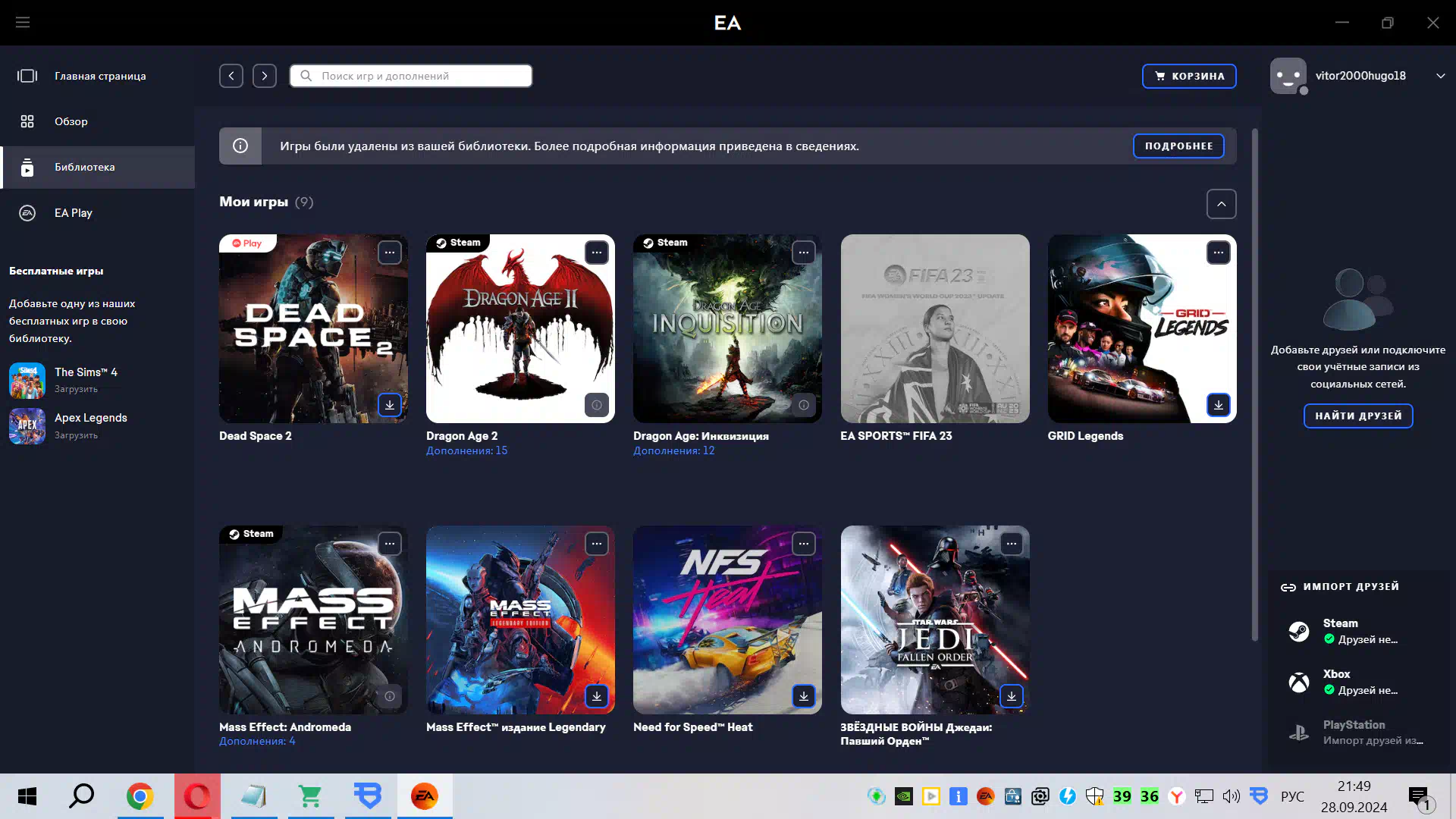Image resolution: width=1456 pixels, height=819 pixels.
Task: Open the Корзина cart button
Action: 1189,76
